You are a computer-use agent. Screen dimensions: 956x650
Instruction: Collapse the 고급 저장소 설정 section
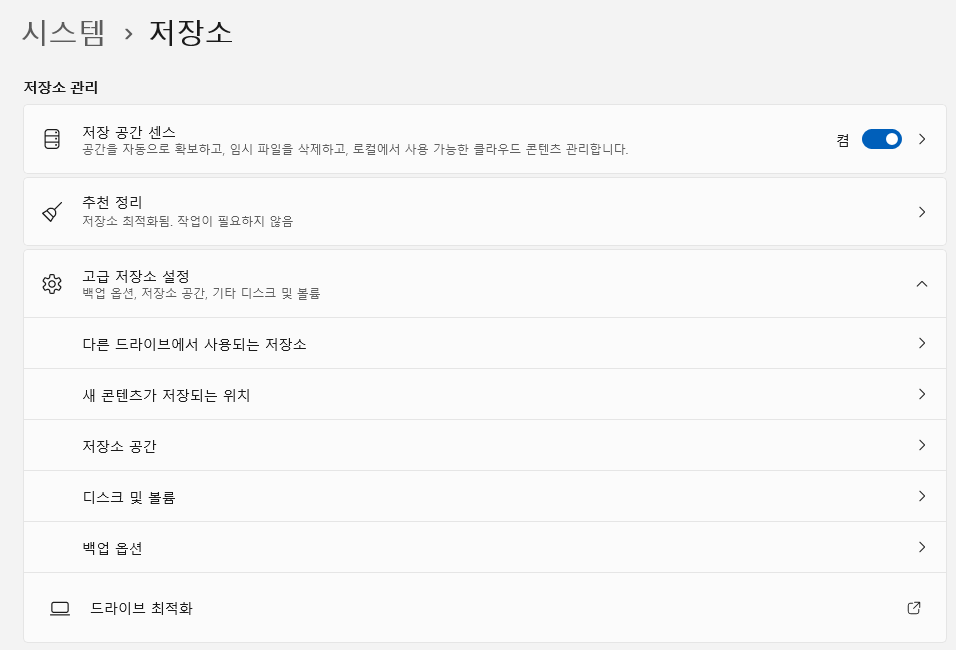[922, 284]
